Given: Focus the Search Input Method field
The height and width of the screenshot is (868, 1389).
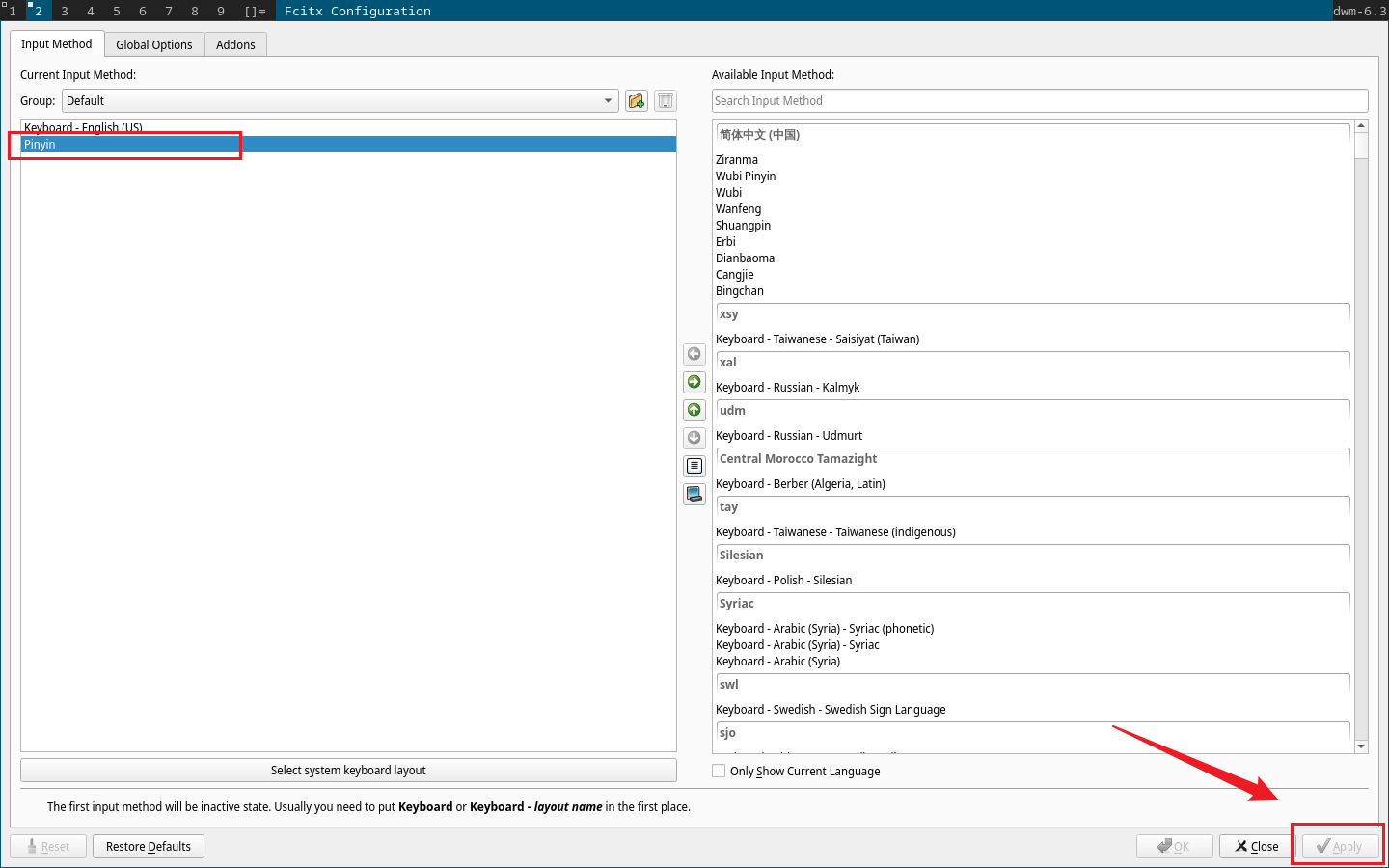Looking at the screenshot, I should [x=1040, y=101].
